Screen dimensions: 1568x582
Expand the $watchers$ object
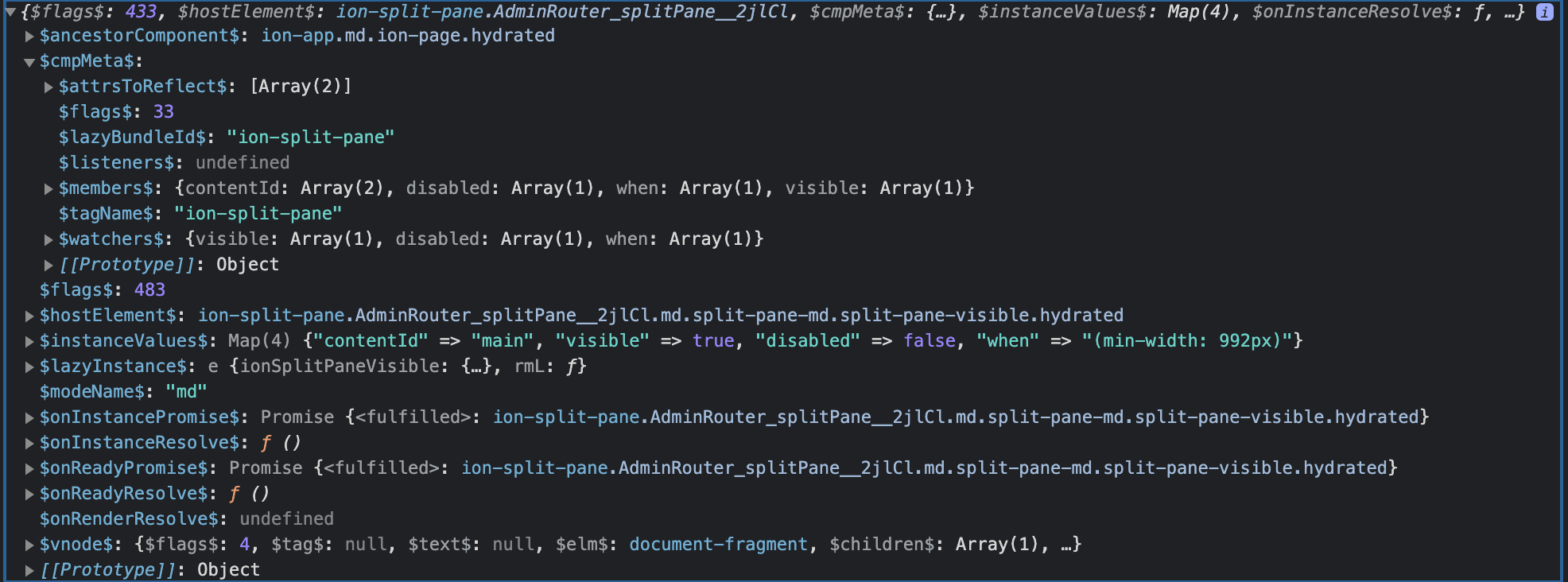[x=49, y=239]
